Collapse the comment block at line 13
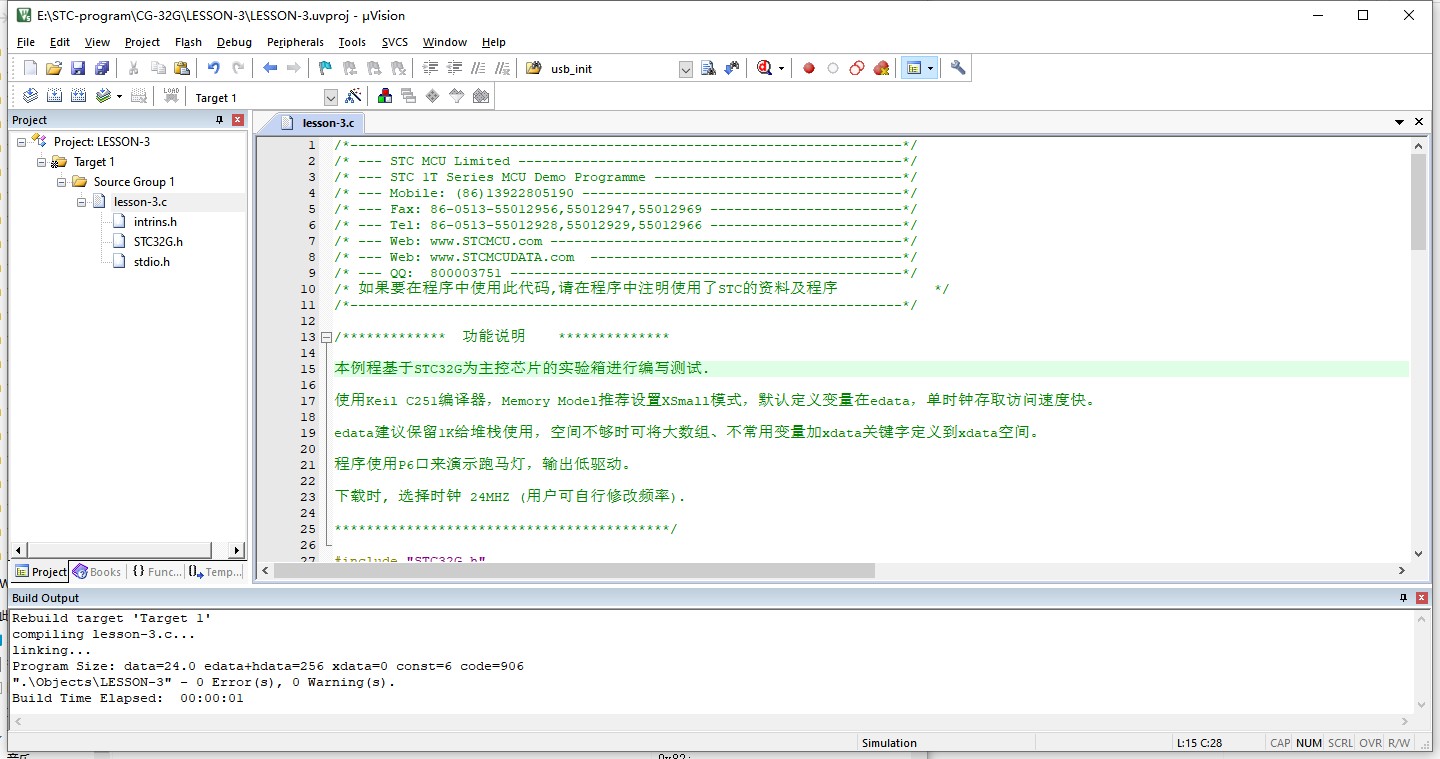 [x=326, y=337]
